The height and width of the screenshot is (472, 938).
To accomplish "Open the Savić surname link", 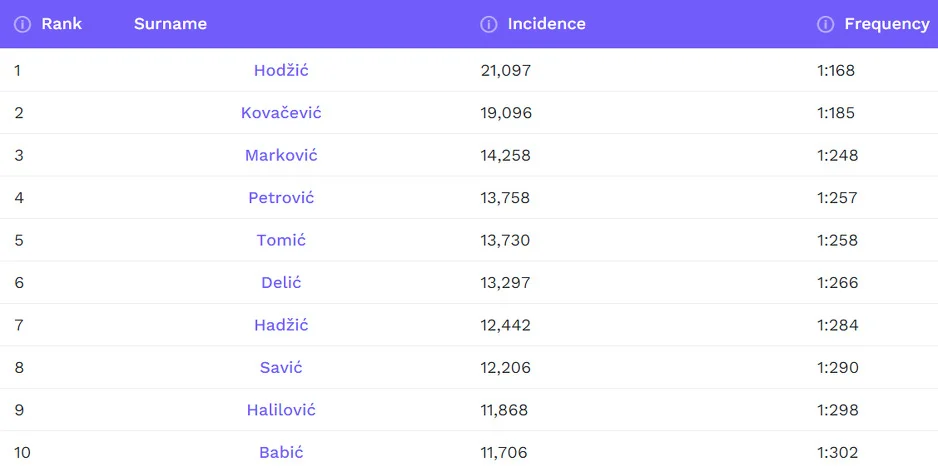I will [x=281, y=368].
